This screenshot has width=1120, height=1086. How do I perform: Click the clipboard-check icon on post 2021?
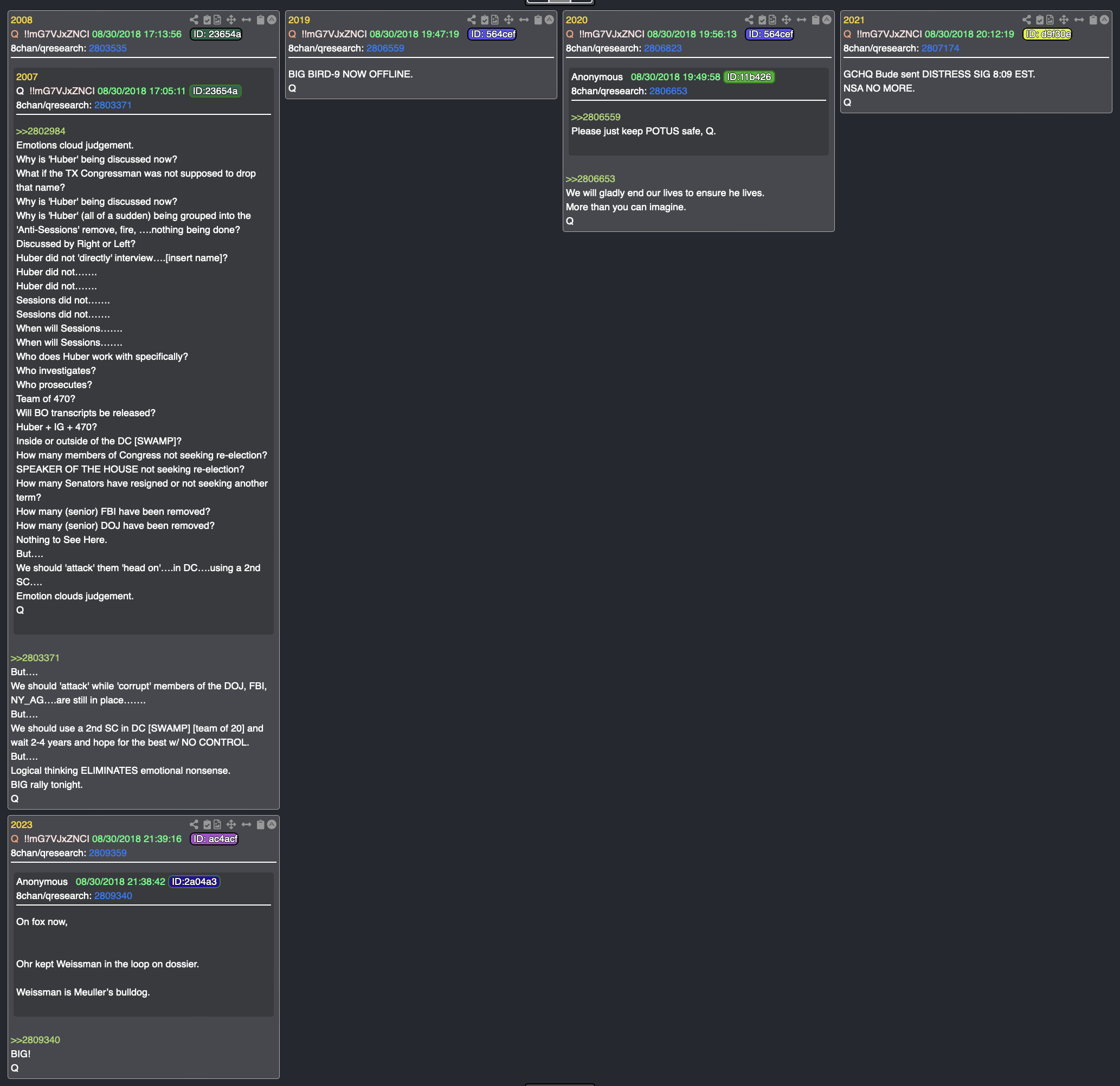1040,20
